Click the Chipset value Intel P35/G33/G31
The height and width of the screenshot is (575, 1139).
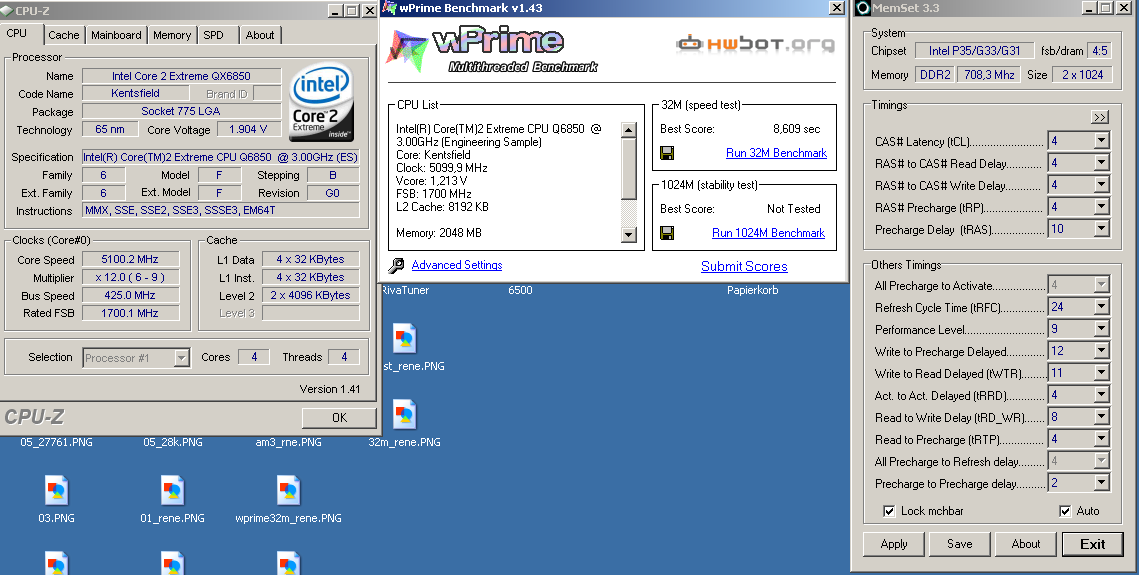(974, 51)
